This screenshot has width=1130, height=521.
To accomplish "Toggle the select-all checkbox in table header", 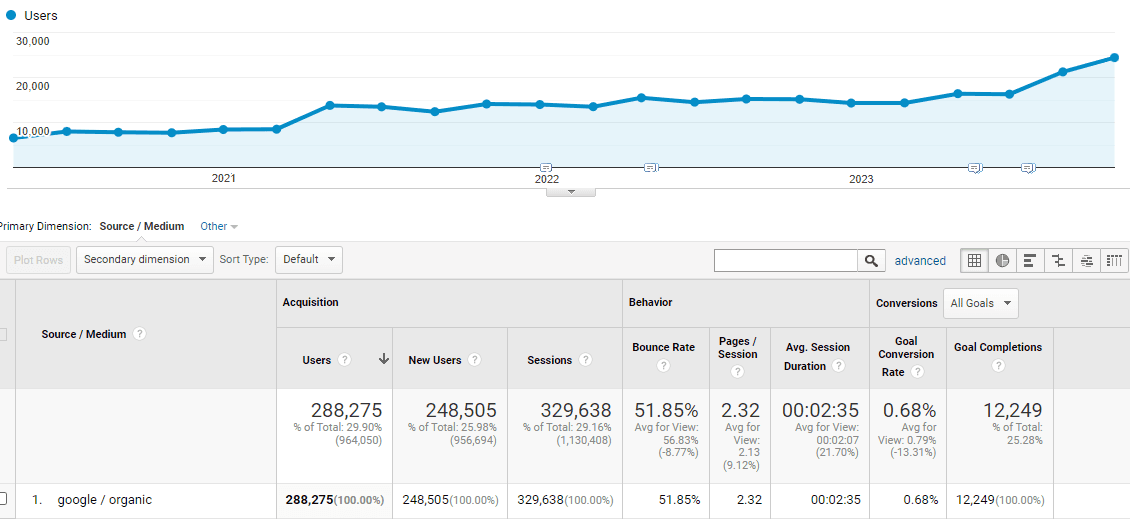I will coord(3,334).
